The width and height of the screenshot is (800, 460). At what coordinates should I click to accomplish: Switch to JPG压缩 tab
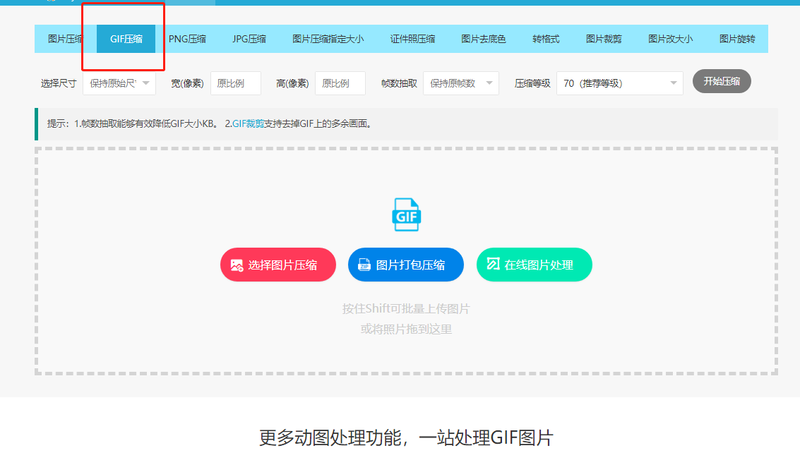coord(249,39)
